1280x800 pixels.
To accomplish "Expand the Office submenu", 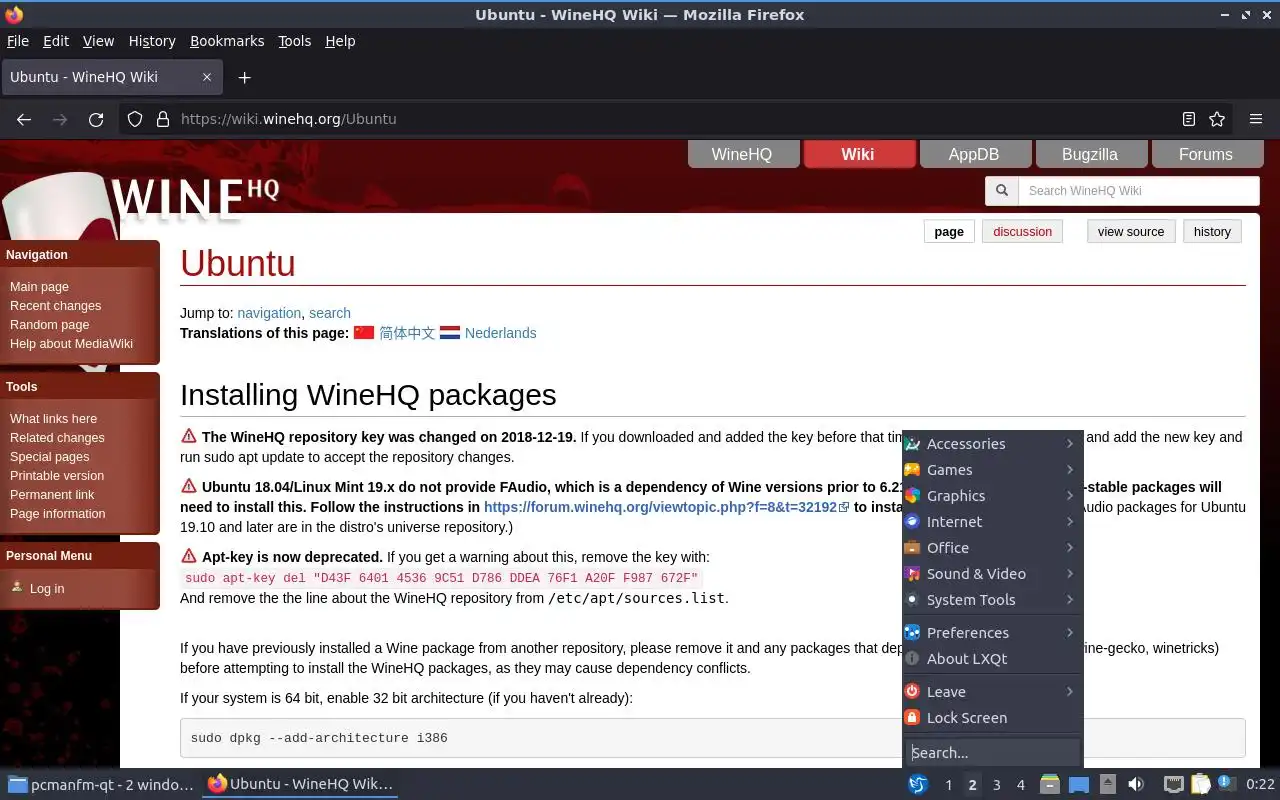I will pos(992,548).
